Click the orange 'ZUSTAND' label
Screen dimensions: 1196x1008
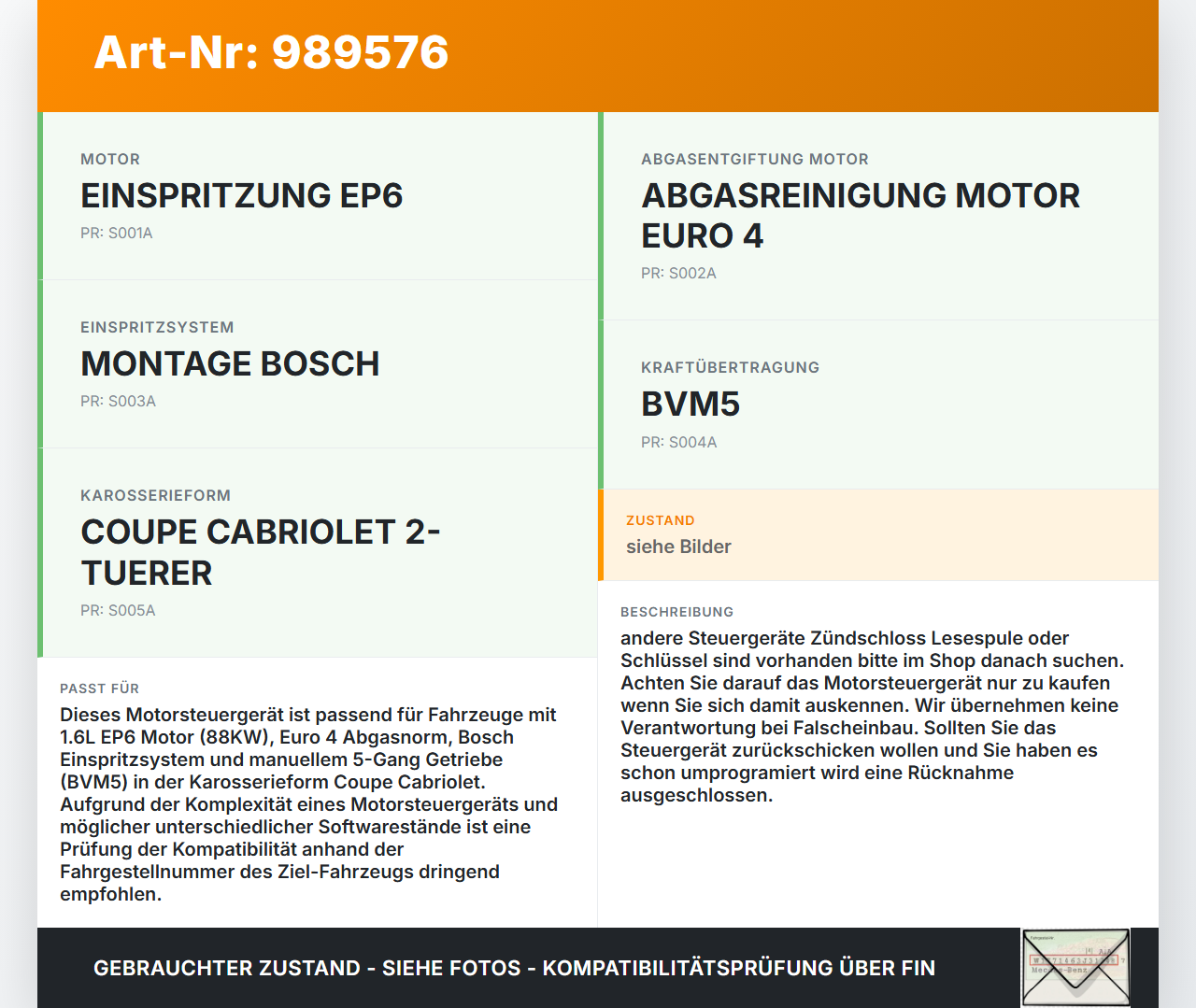tap(661, 520)
